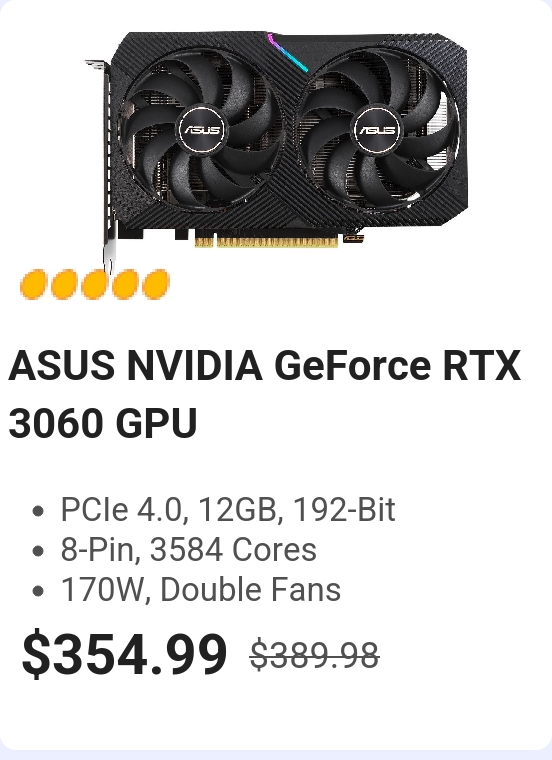Click the third rating star
The width and height of the screenshot is (552, 760).
tap(95, 285)
